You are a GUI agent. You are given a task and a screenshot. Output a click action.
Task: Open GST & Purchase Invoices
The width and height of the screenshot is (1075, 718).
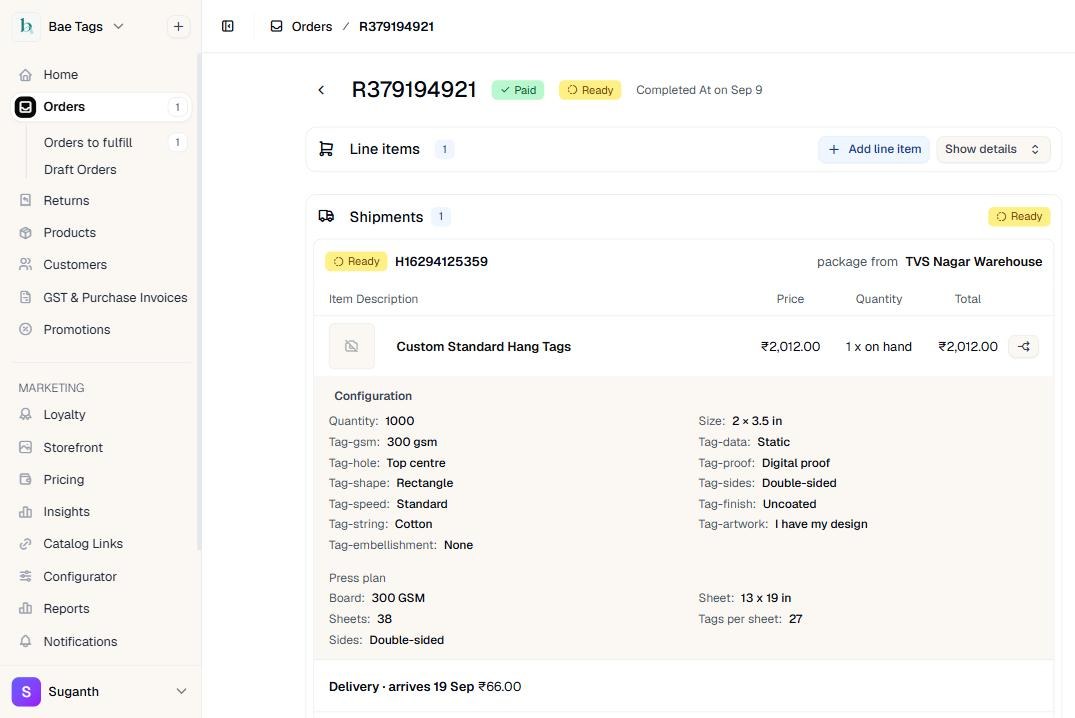[115, 297]
